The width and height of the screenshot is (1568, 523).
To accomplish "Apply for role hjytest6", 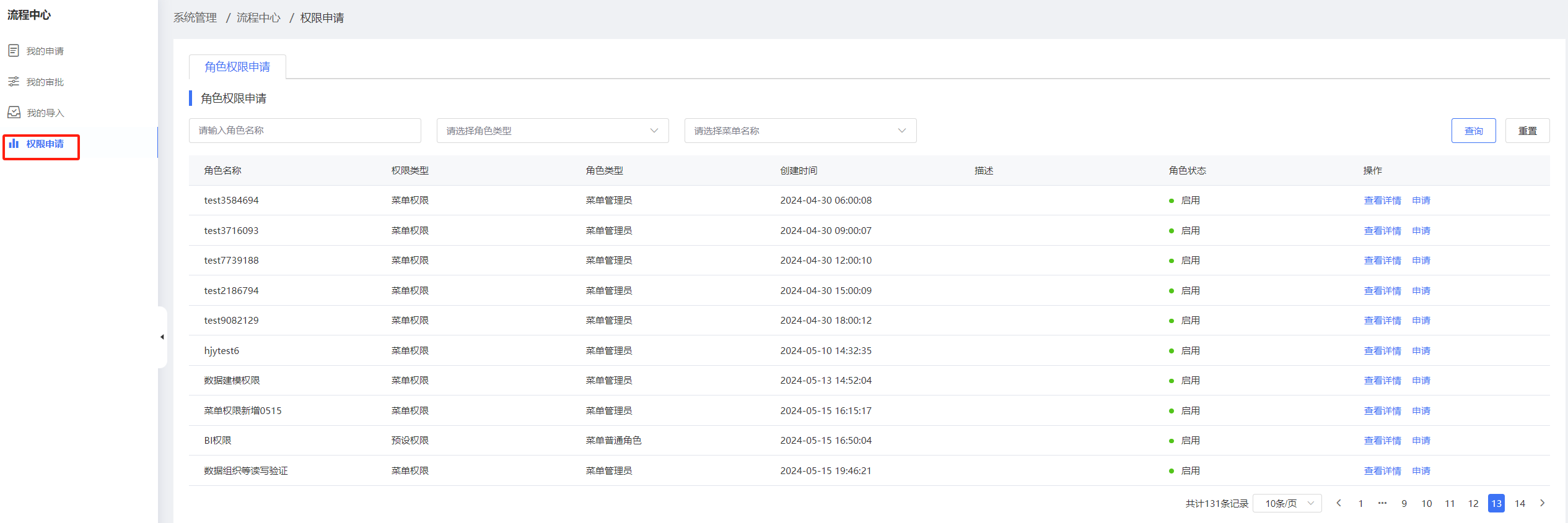I will (x=1421, y=351).
